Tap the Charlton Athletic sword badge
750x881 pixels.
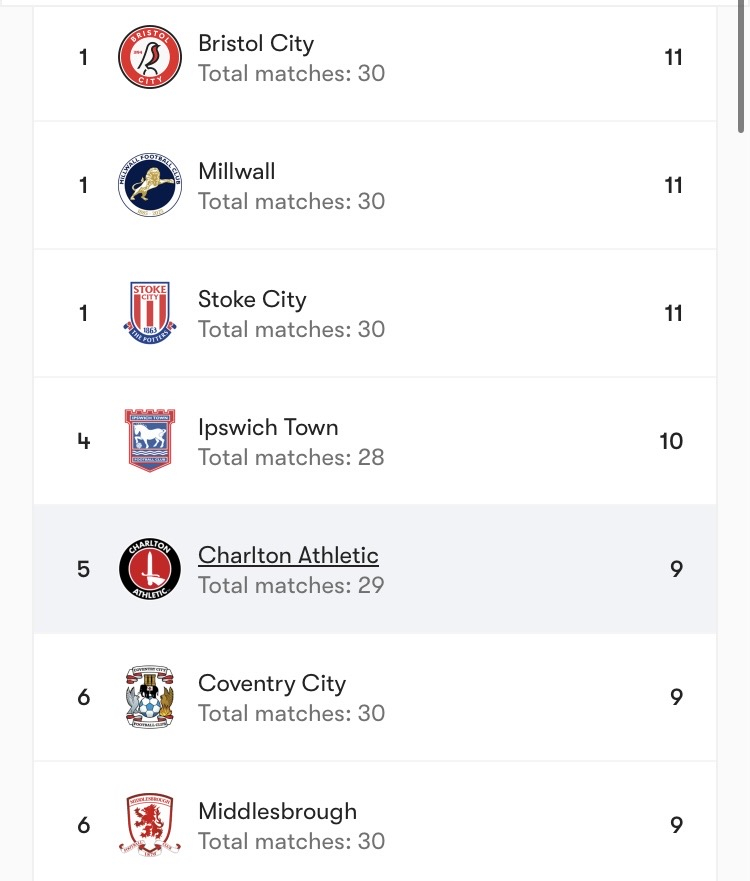[x=150, y=569]
